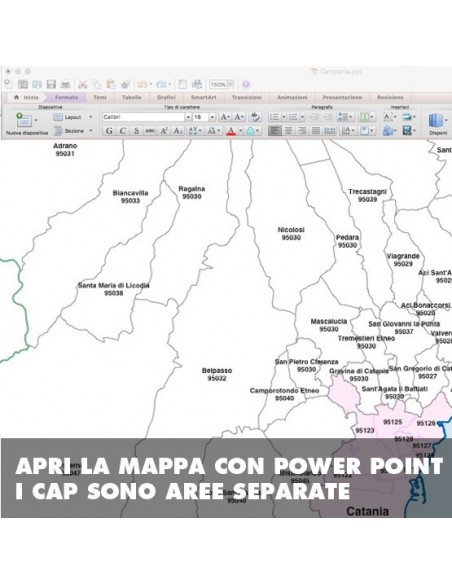Screen dimensions: 452x584
Task: Select the Format Painter brush icon
Action: click(125, 84)
